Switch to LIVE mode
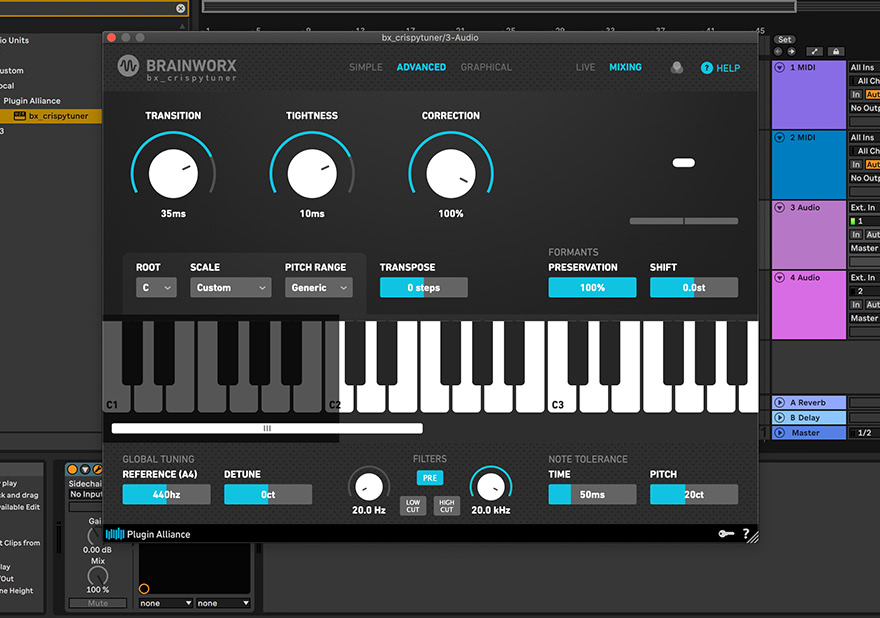880x618 pixels. pyautogui.click(x=585, y=67)
